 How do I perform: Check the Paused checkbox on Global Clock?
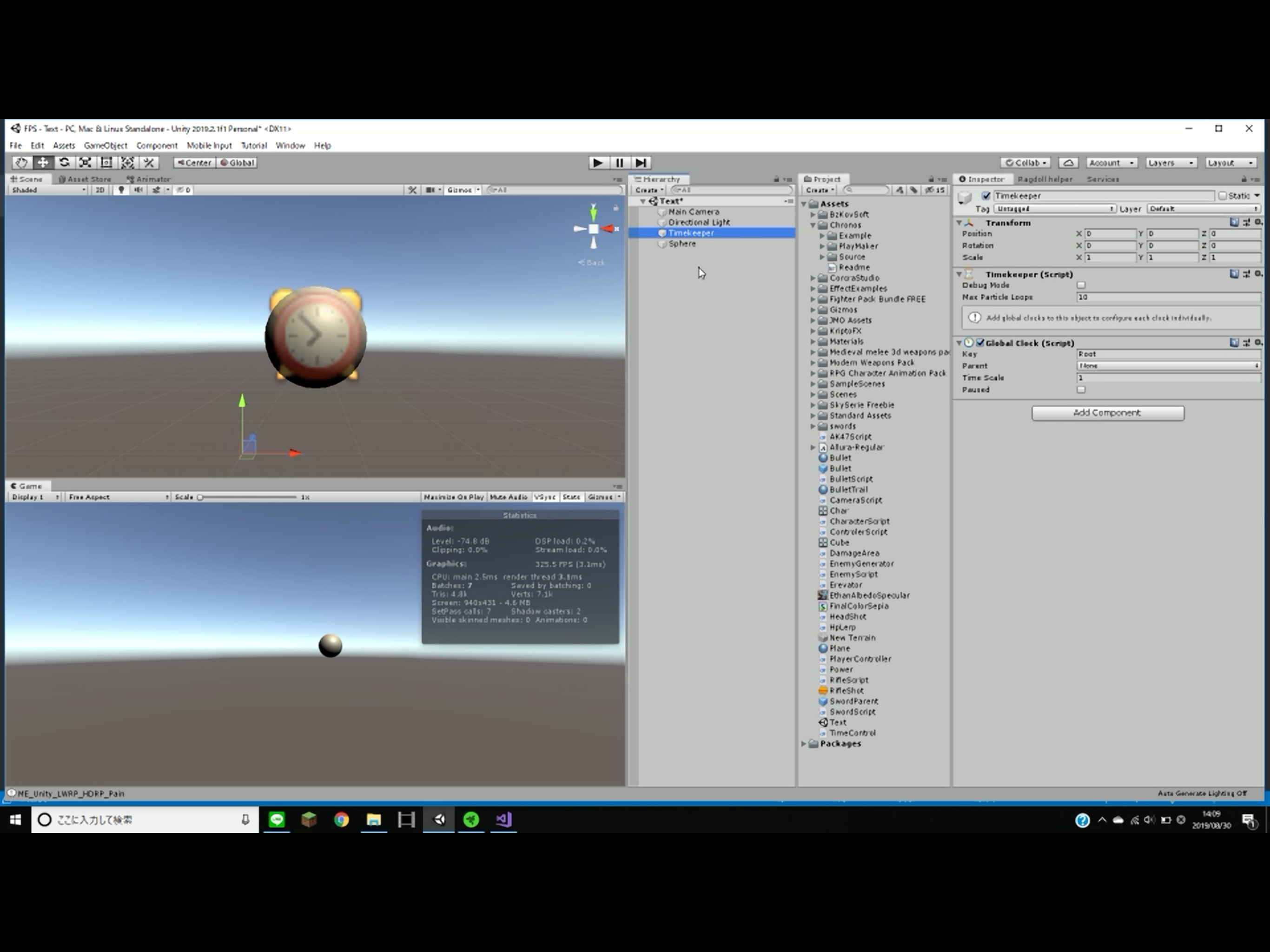(1081, 390)
